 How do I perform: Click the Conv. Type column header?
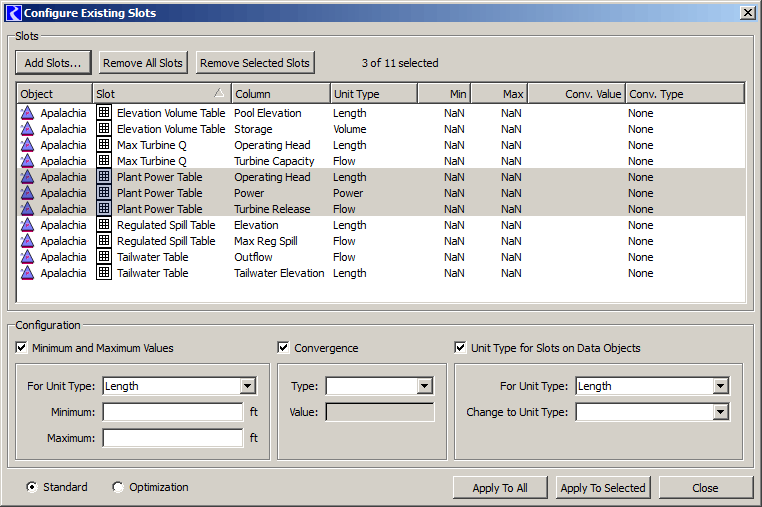click(685, 94)
